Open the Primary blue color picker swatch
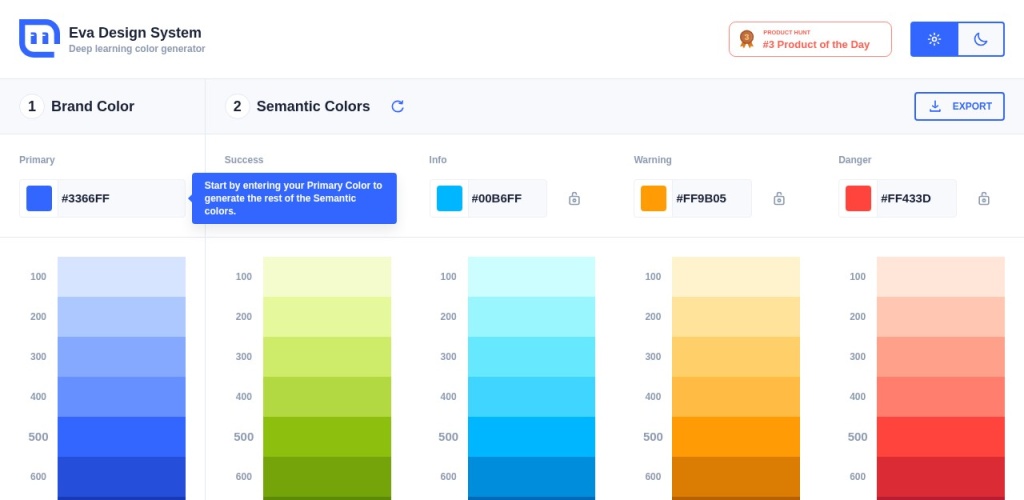The image size is (1024, 500). coord(39,199)
